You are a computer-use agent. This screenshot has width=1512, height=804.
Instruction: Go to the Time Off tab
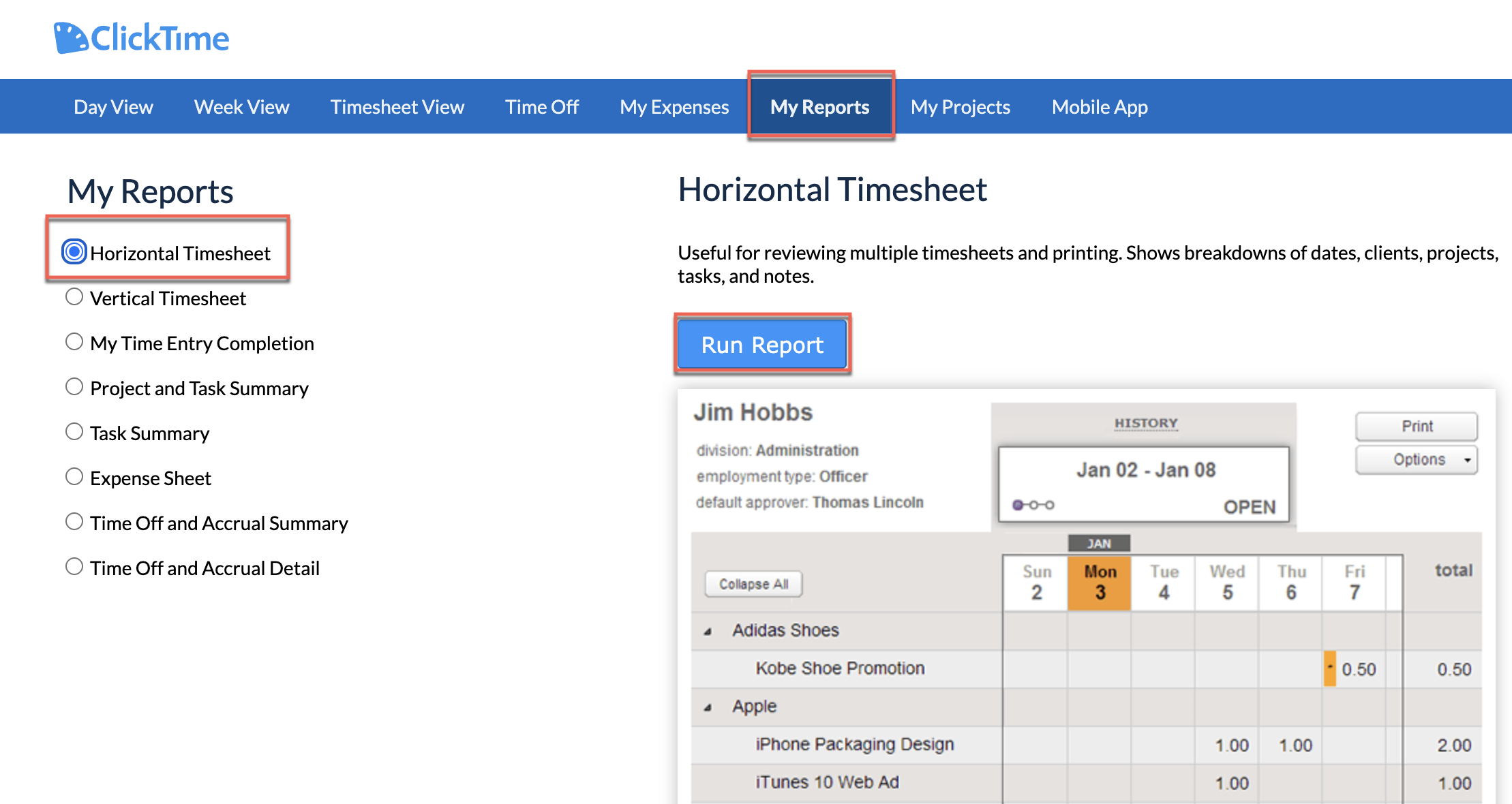coord(542,107)
